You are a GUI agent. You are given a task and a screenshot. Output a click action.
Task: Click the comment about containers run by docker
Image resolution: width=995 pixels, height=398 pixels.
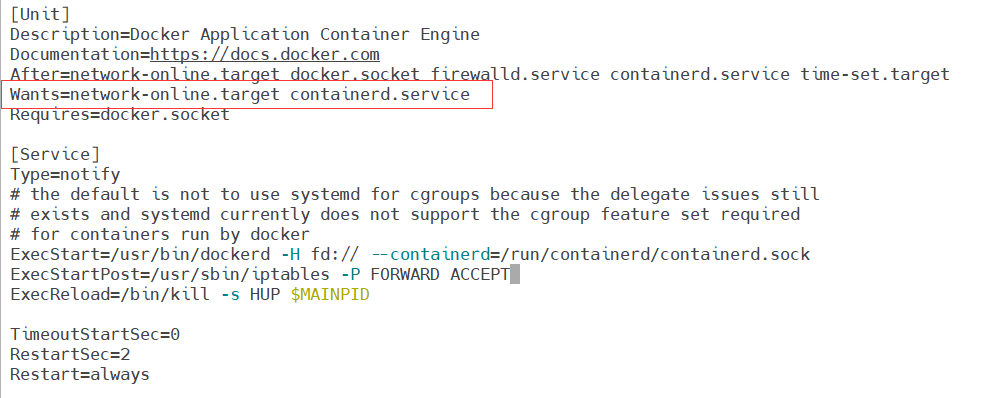click(x=160, y=235)
